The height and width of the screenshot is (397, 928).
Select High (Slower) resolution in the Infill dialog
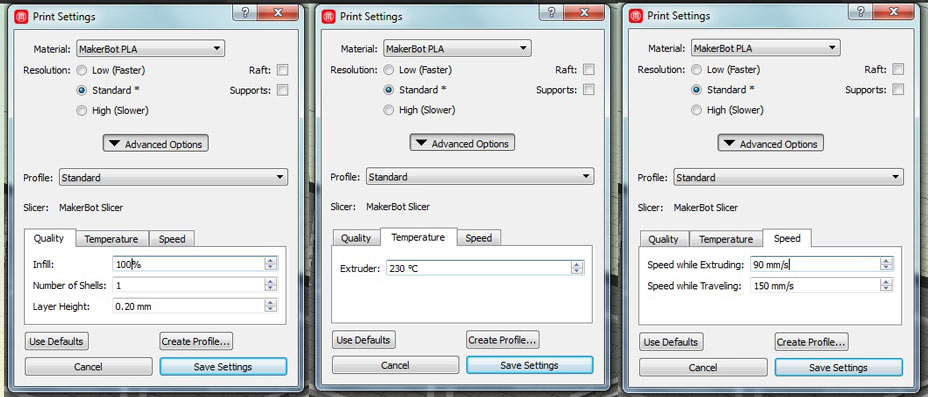(x=82, y=111)
